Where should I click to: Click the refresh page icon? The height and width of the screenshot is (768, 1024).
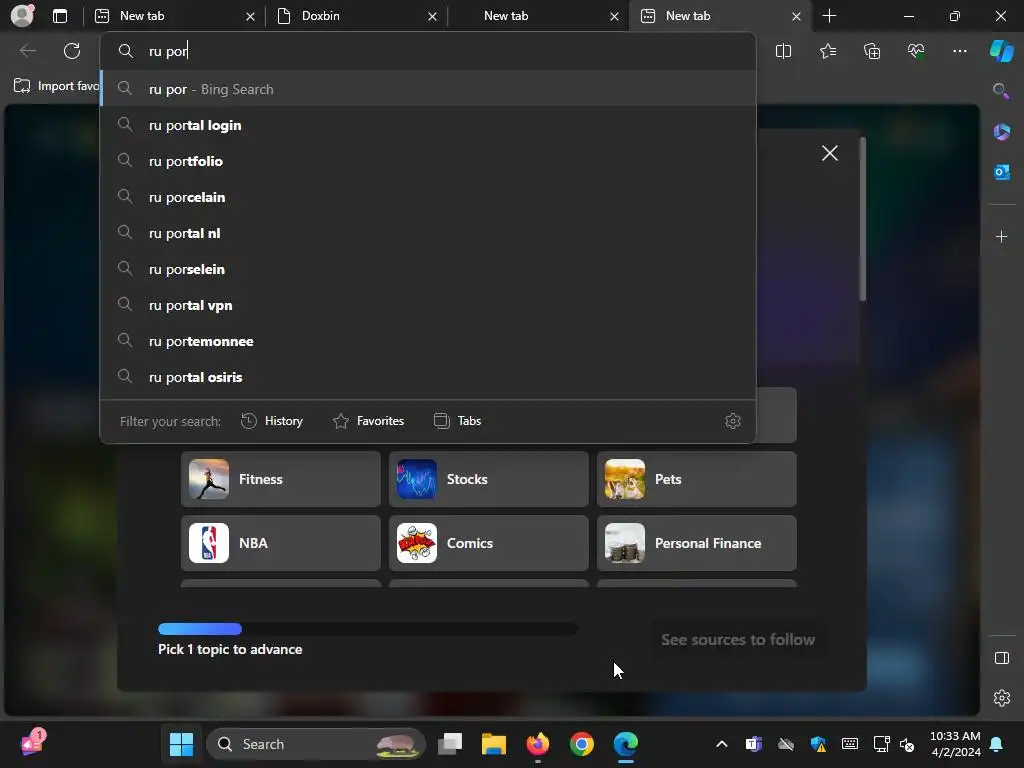(x=72, y=51)
